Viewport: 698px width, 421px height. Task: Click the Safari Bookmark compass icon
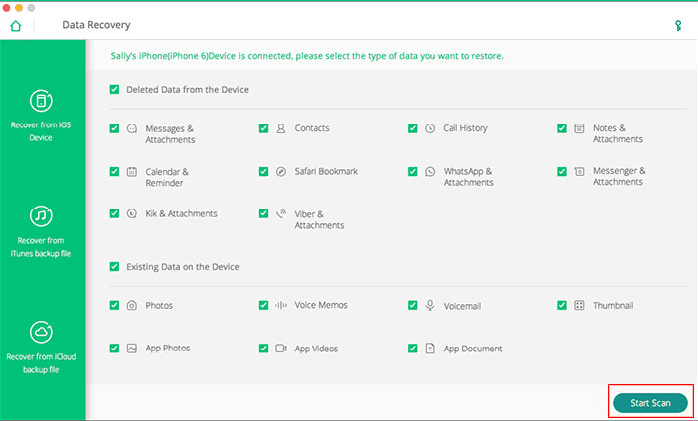point(281,172)
